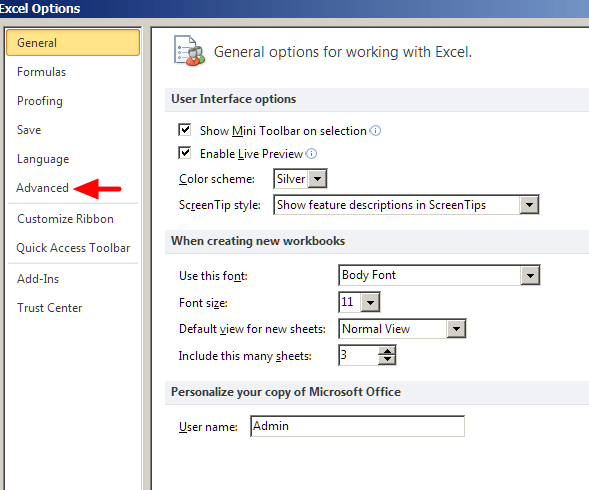Open the Formulas options page

[x=41, y=72]
